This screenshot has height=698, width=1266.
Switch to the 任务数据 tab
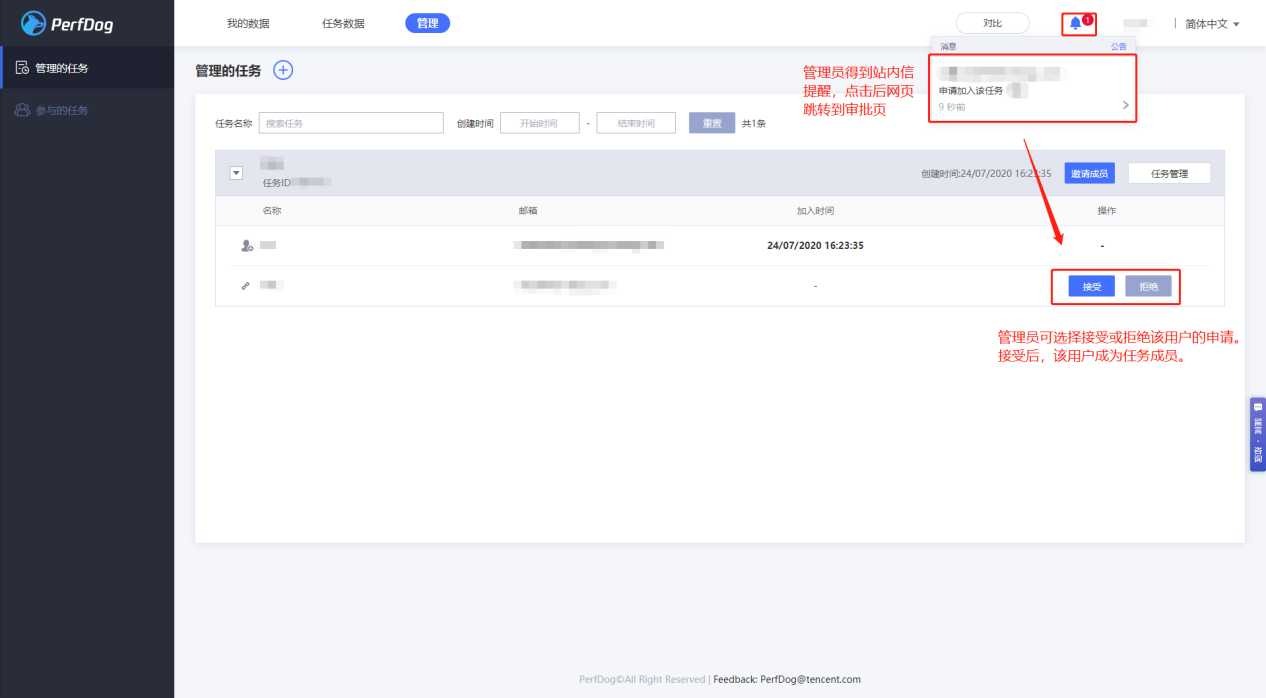pos(343,23)
